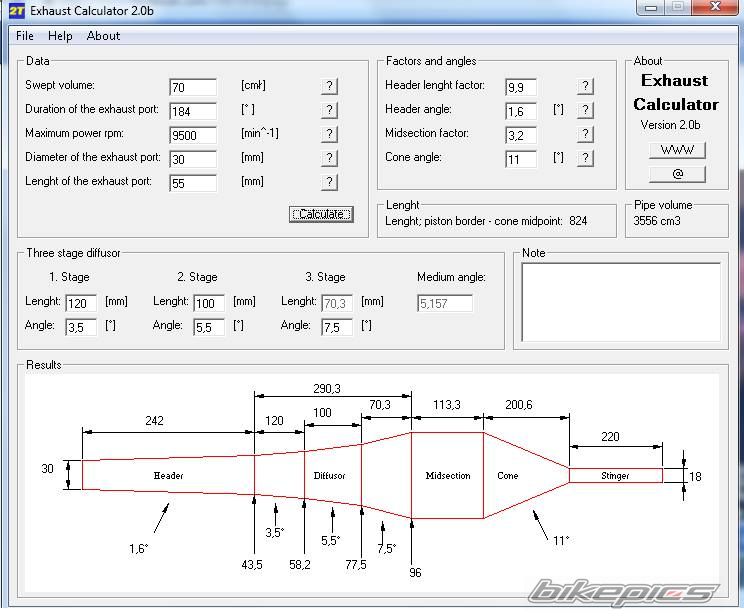Image resolution: width=744 pixels, height=616 pixels.
Task: Select the 2. Stage Angle field
Action: click(208, 327)
